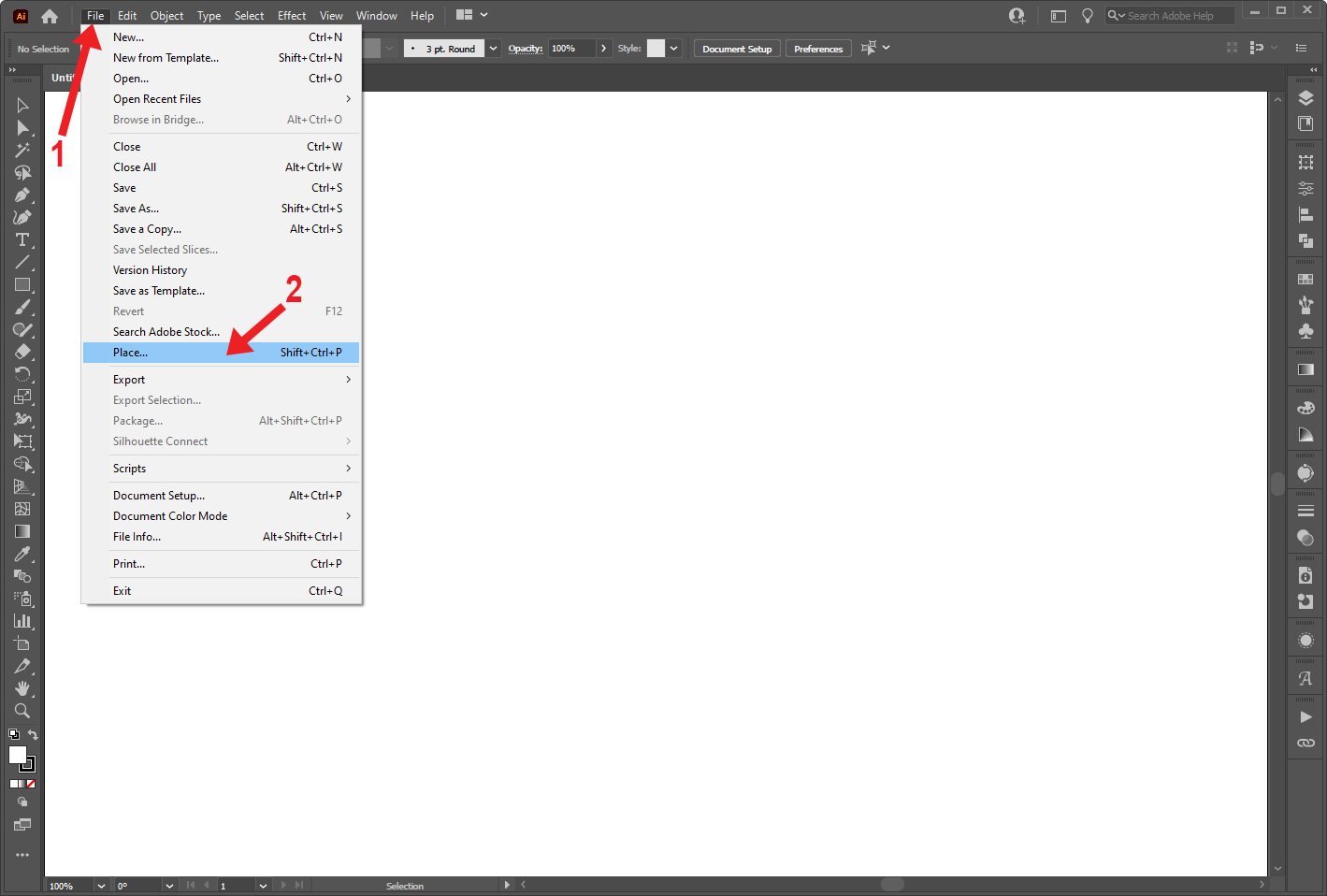Select the Shape Builder tool
The height and width of the screenshot is (896, 1327).
(22, 465)
